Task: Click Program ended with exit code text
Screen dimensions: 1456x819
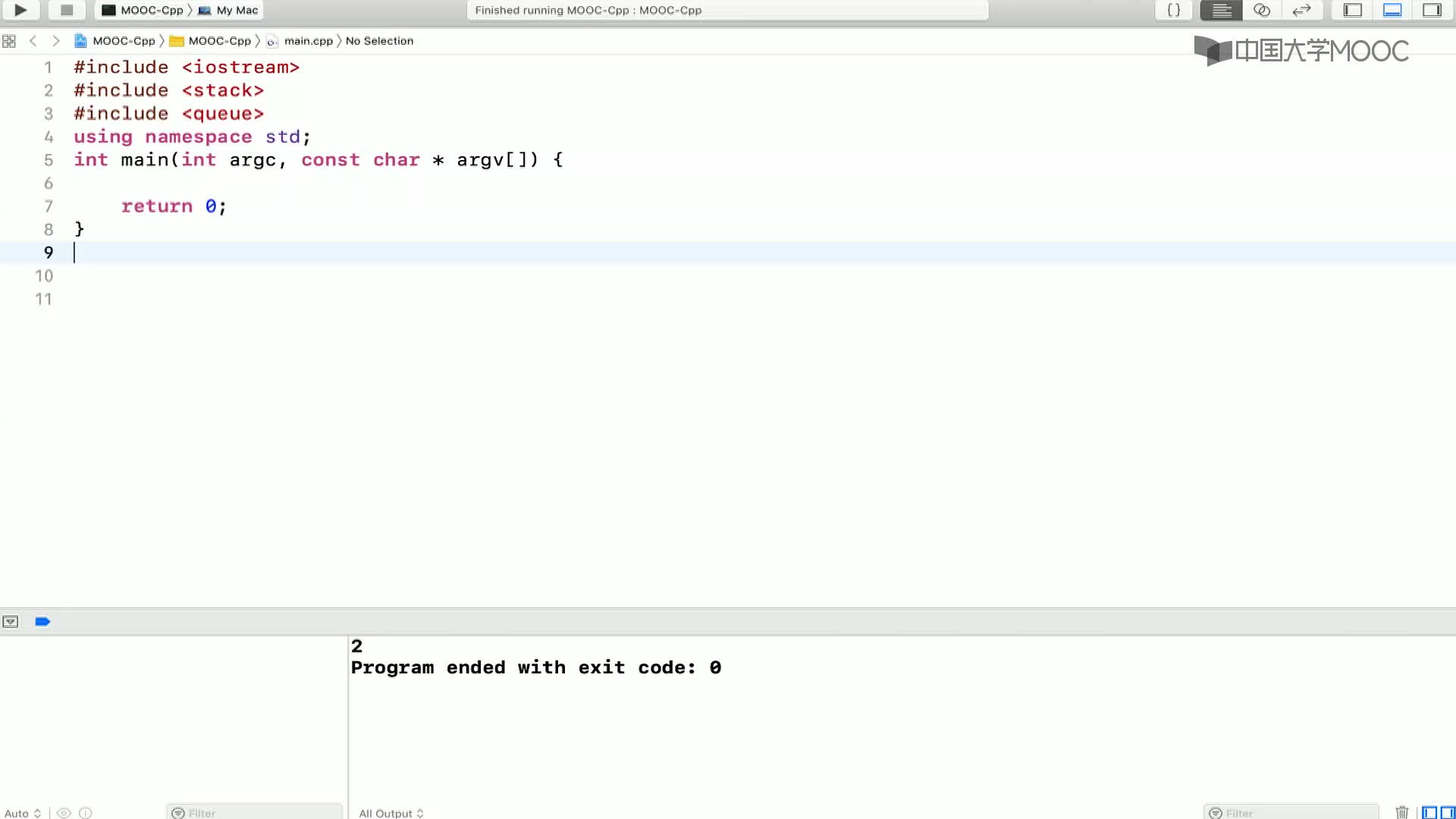Action: [x=535, y=668]
